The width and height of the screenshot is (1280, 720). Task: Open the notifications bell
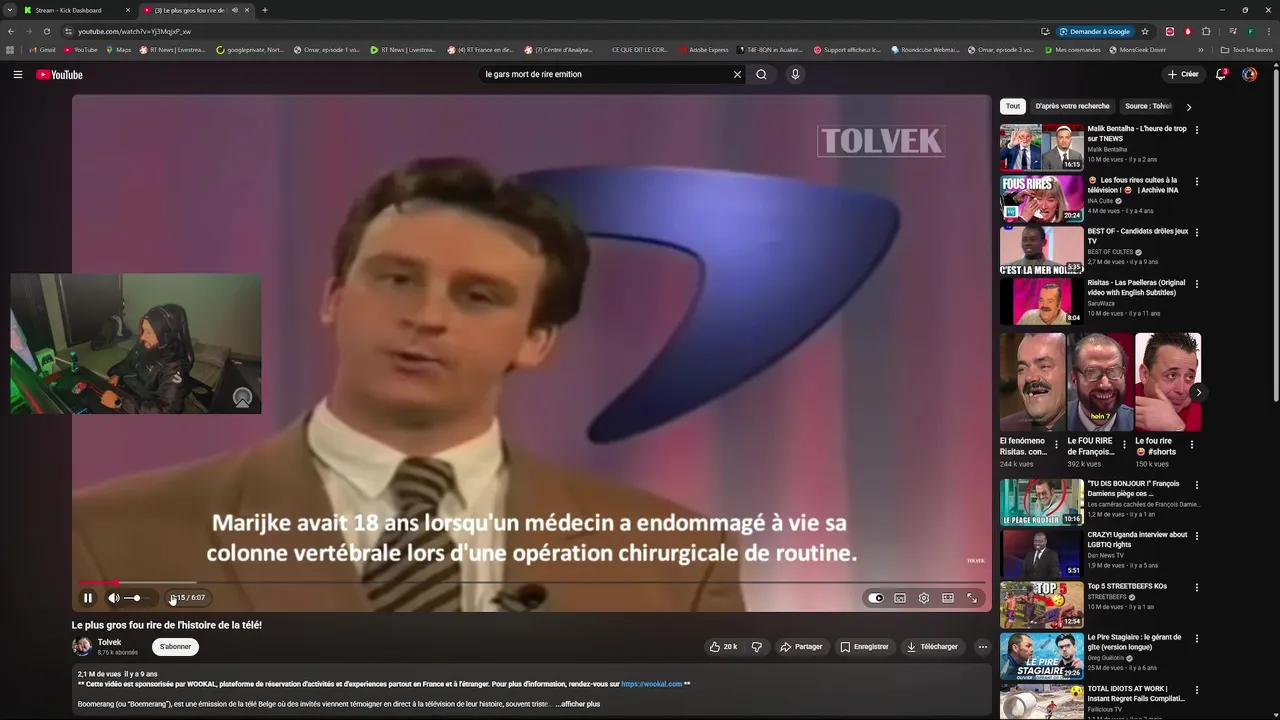(x=1220, y=74)
